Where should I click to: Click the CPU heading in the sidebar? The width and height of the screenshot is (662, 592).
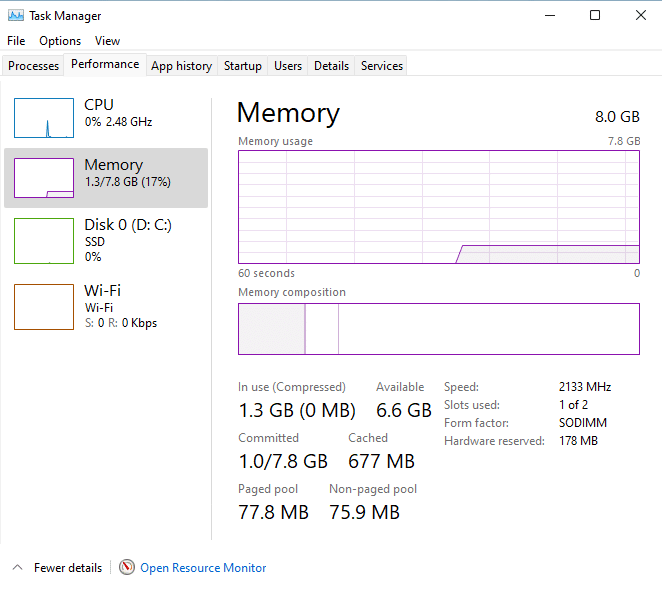(x=99, y=105)
